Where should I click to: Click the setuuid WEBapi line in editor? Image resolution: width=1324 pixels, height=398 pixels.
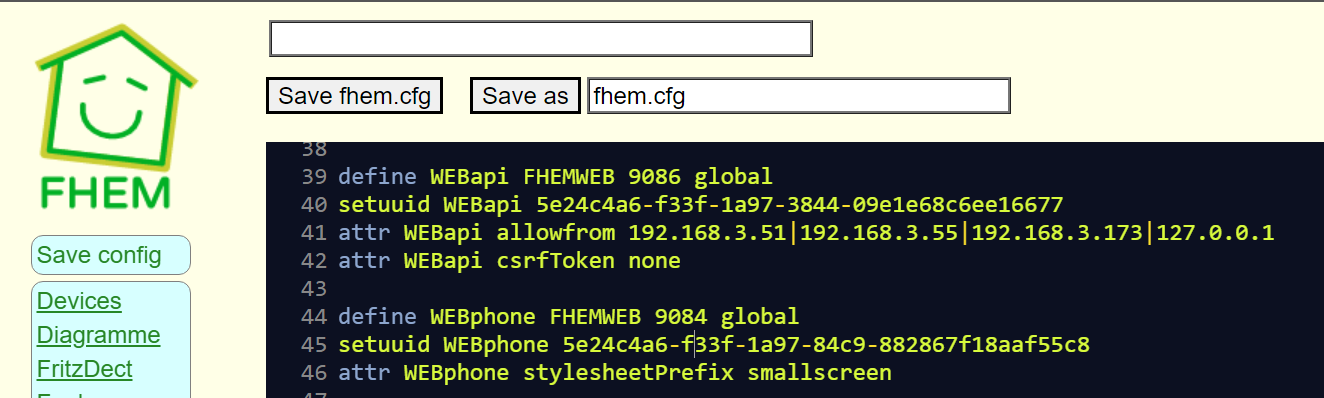point(700,205)
